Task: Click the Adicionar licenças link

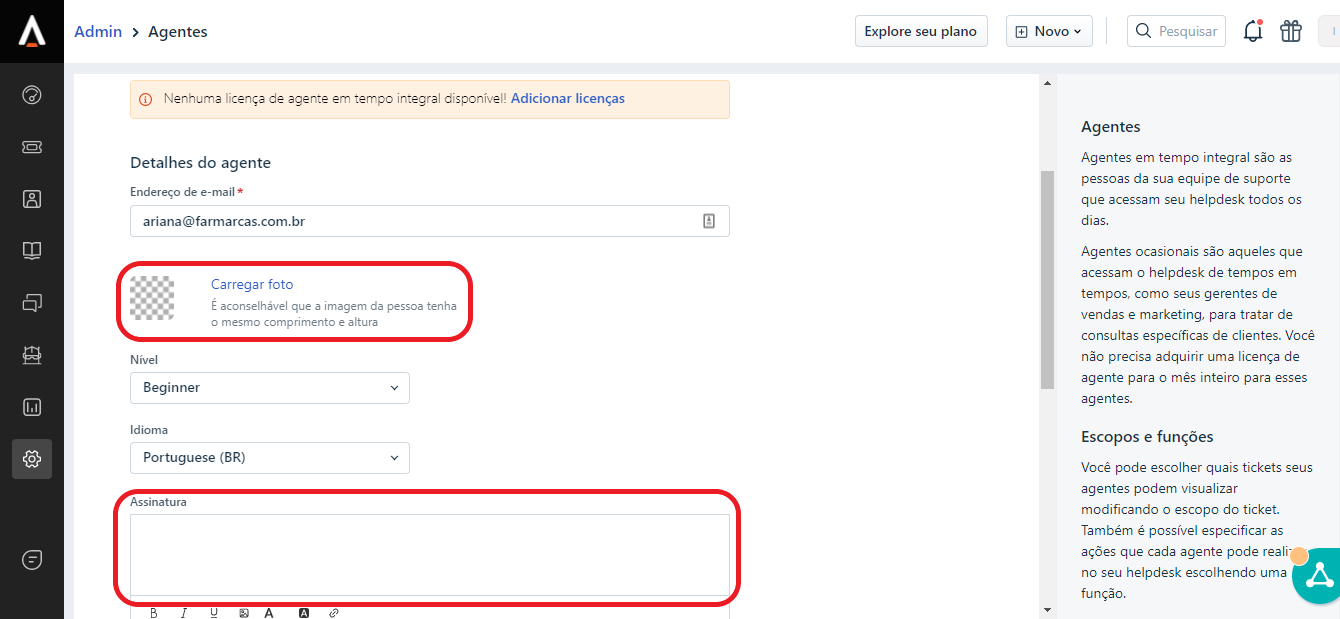Action: [568, 99]
